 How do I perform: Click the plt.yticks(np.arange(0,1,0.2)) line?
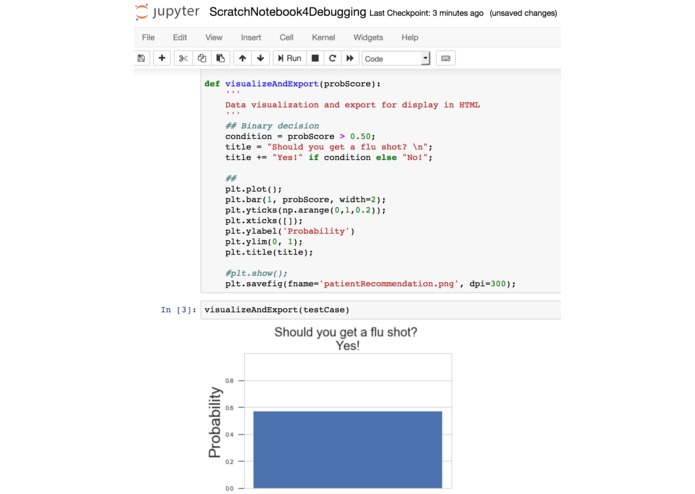(305, 210)
